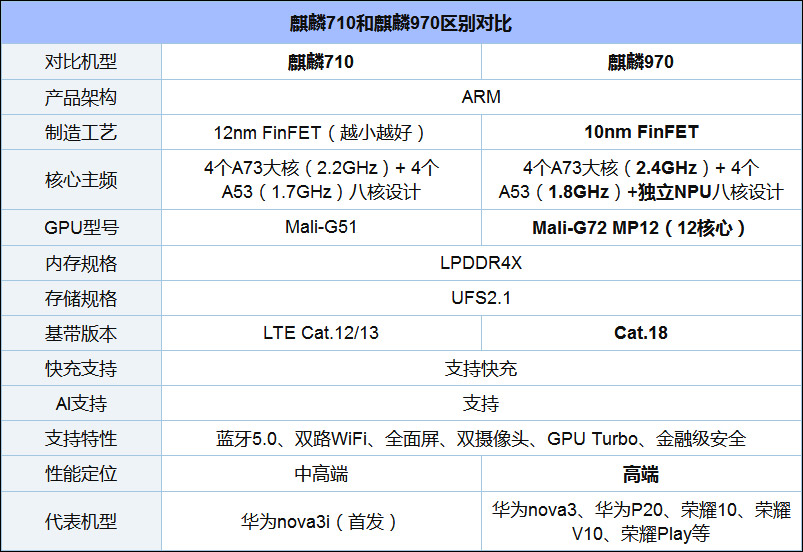Click the 支持快充 cell

pyautogui.click(x=481, y=368)
